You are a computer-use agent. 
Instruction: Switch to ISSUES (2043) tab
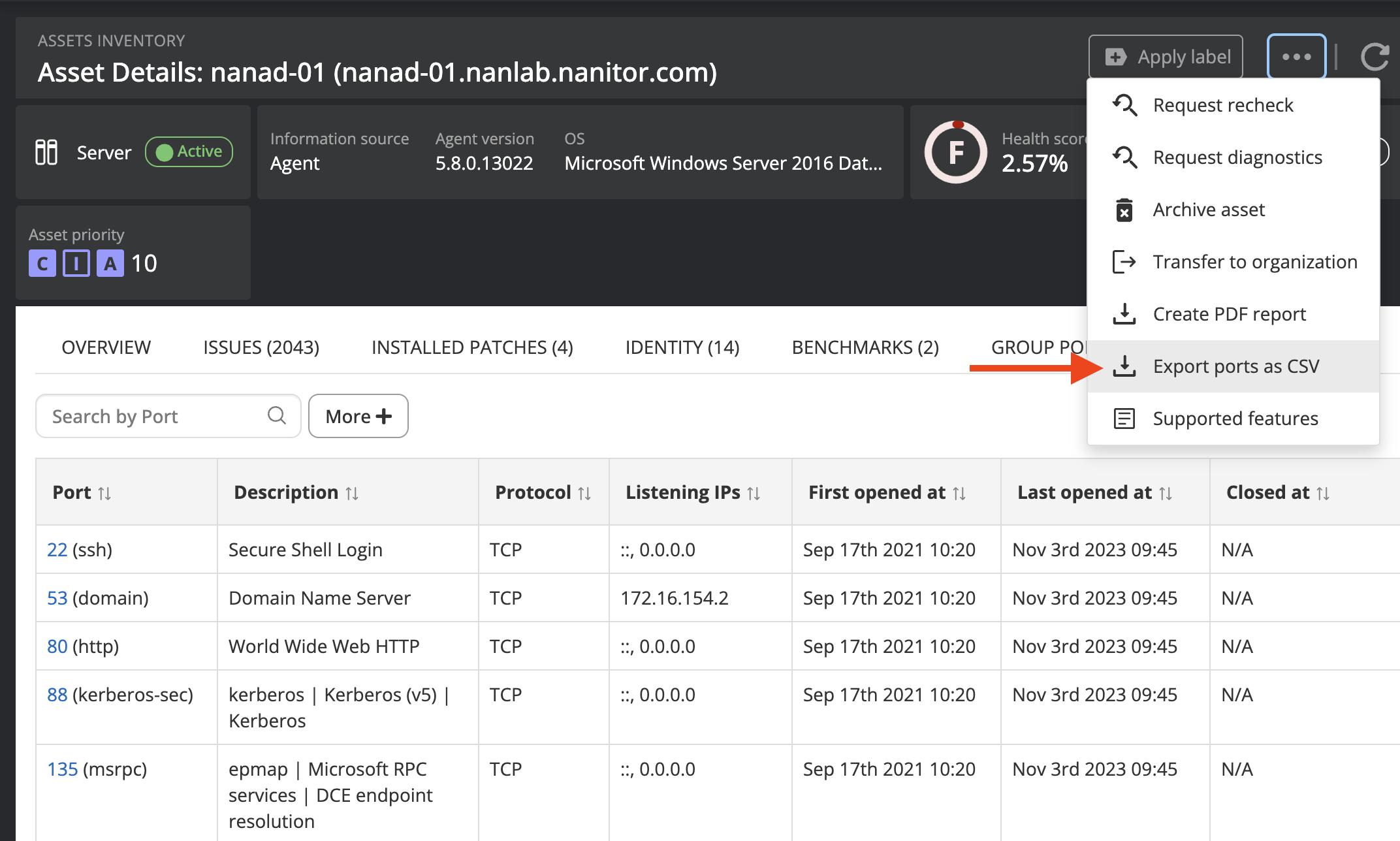(x=261, y=347)
